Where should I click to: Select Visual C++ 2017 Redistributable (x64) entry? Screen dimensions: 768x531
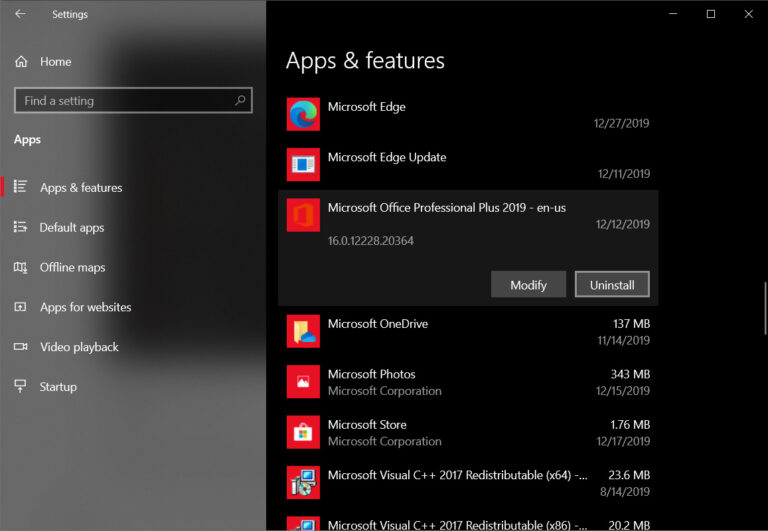(468, 483)
